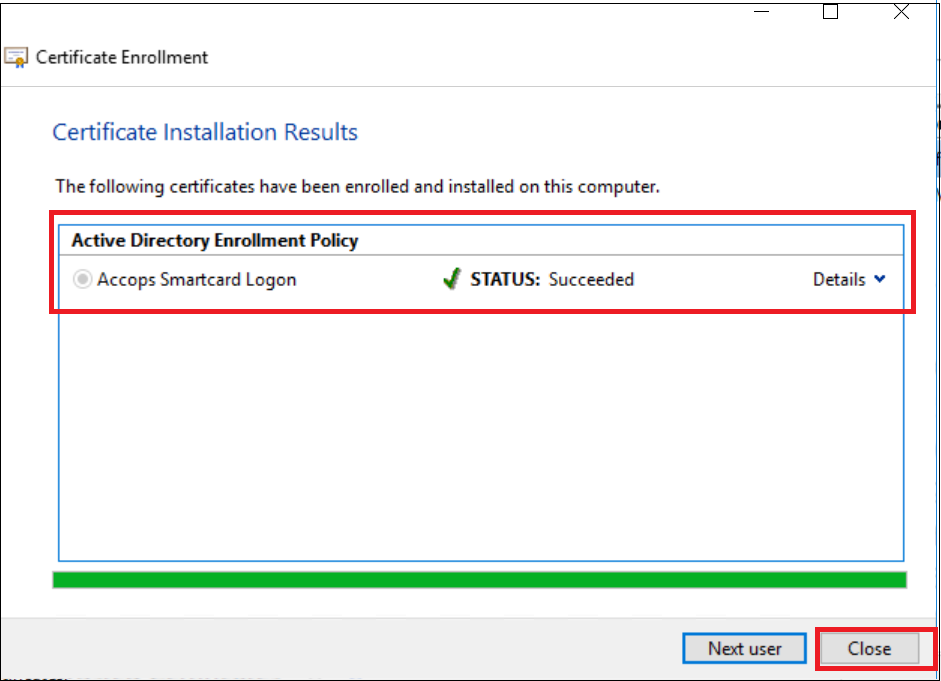The image size is (941, 681).
Task: Minimize the Certificate Enrollment window
Action: [762, 11]
